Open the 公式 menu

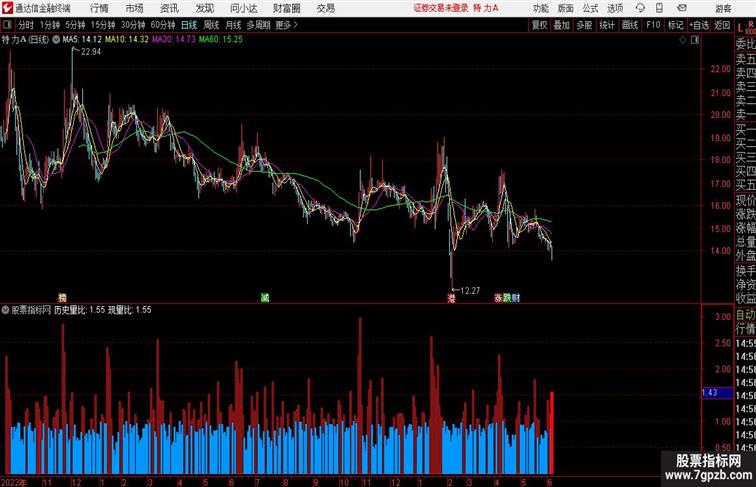click(590, 8)
